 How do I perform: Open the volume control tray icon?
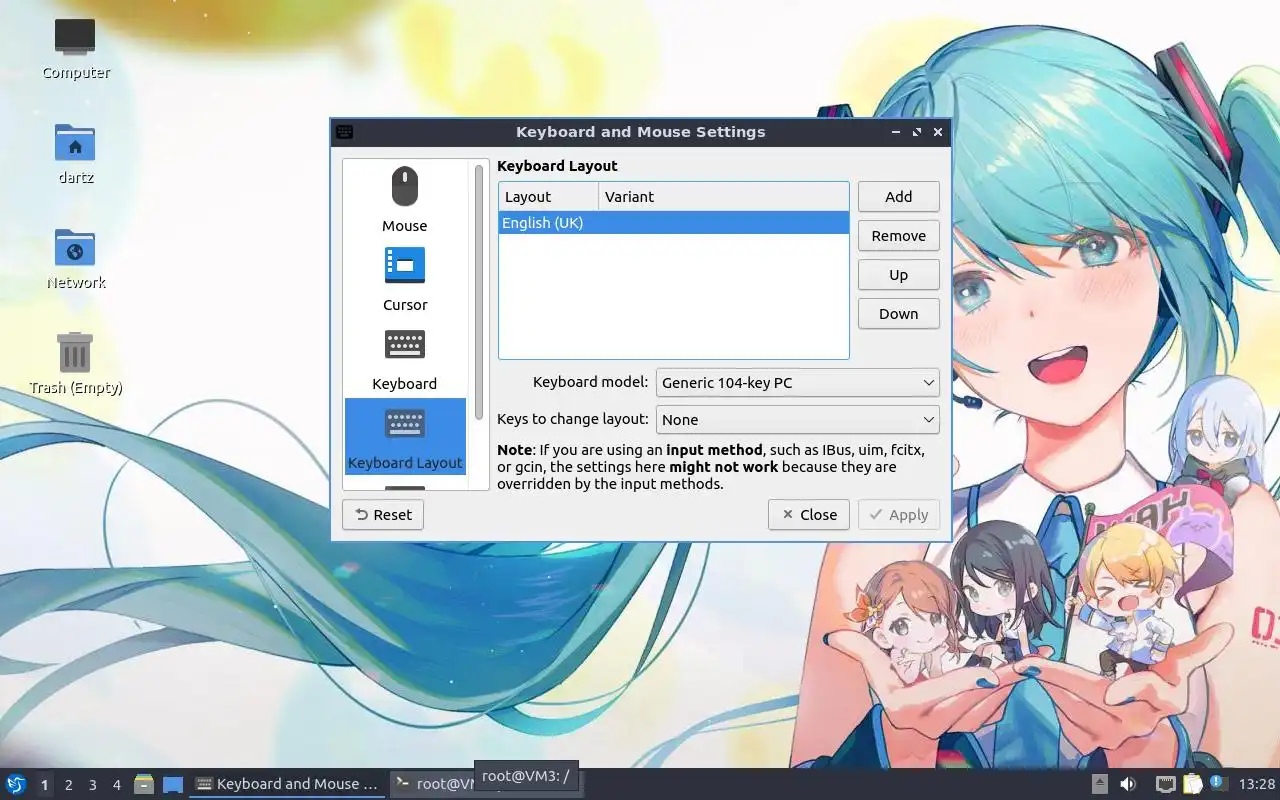coord(1128,784)
